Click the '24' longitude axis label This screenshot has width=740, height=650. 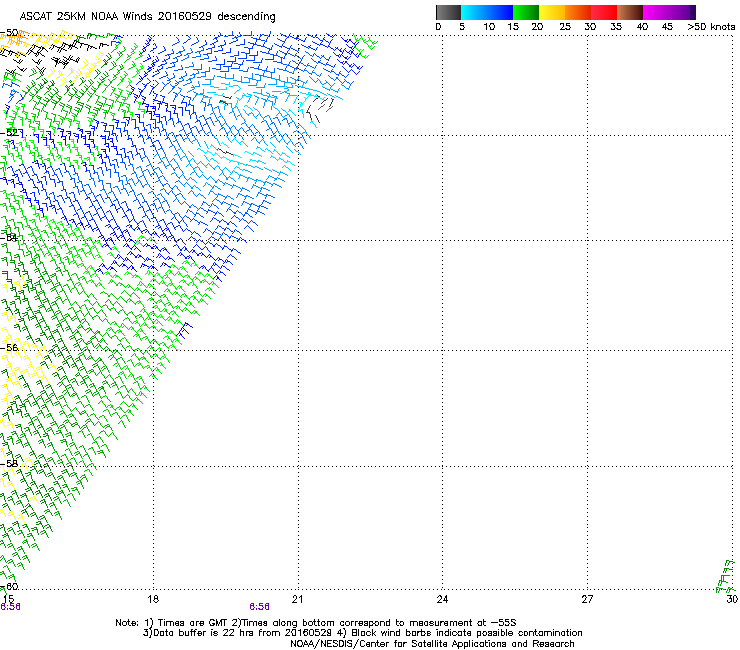pos(442,599)
